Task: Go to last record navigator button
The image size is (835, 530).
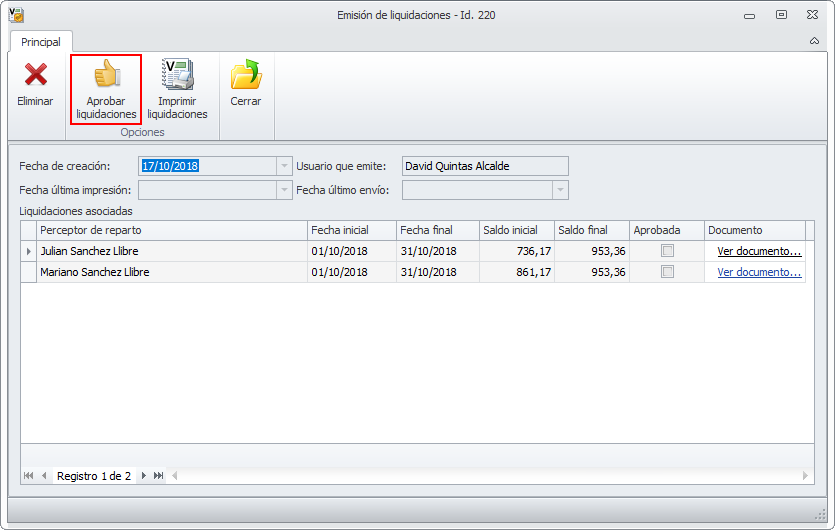Action: point(158,476)
